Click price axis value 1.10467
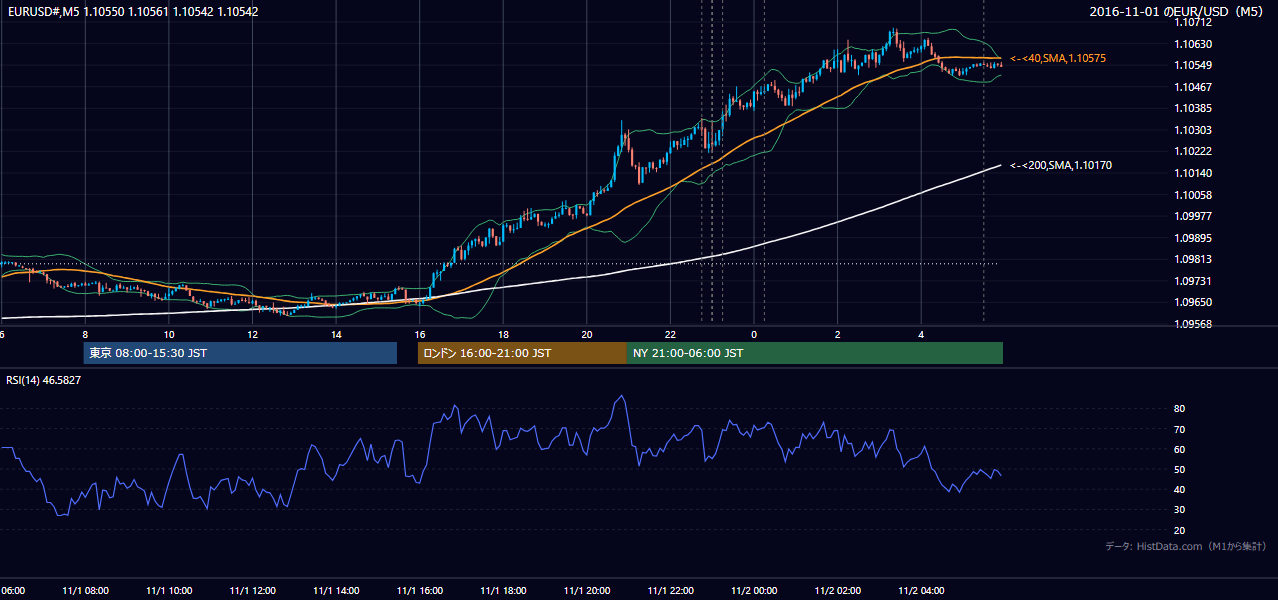 (1193, 87)
